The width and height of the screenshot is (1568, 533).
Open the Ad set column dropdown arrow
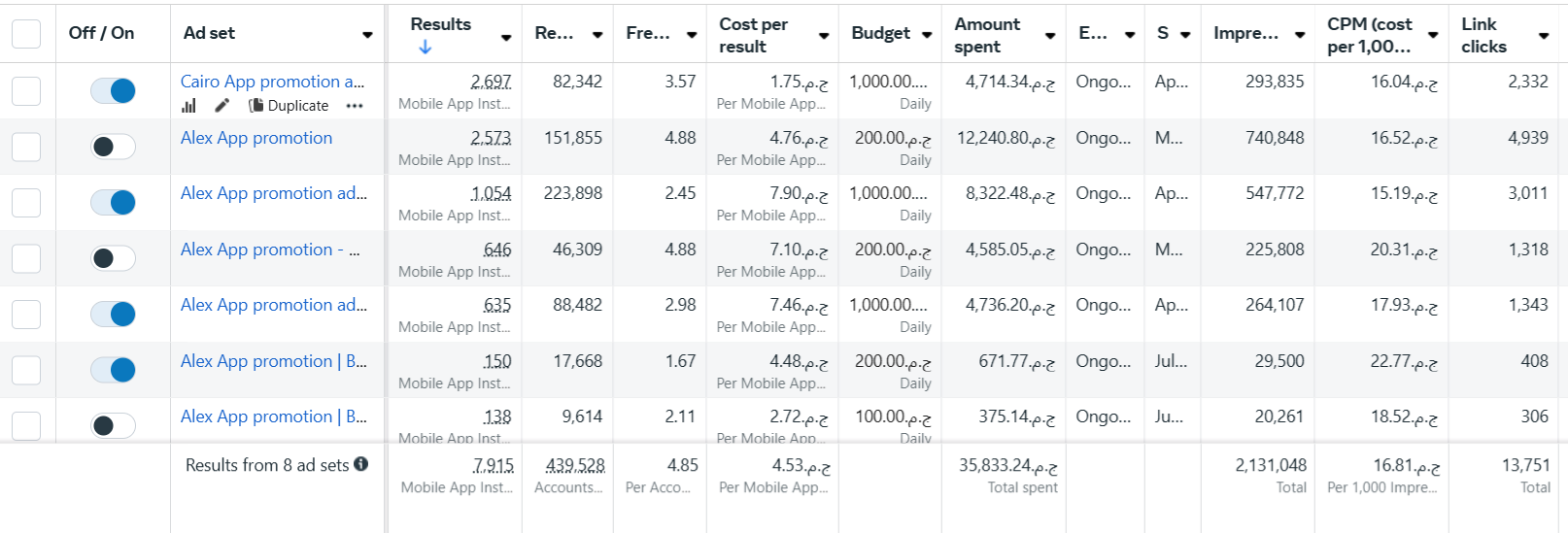[367, 35]
